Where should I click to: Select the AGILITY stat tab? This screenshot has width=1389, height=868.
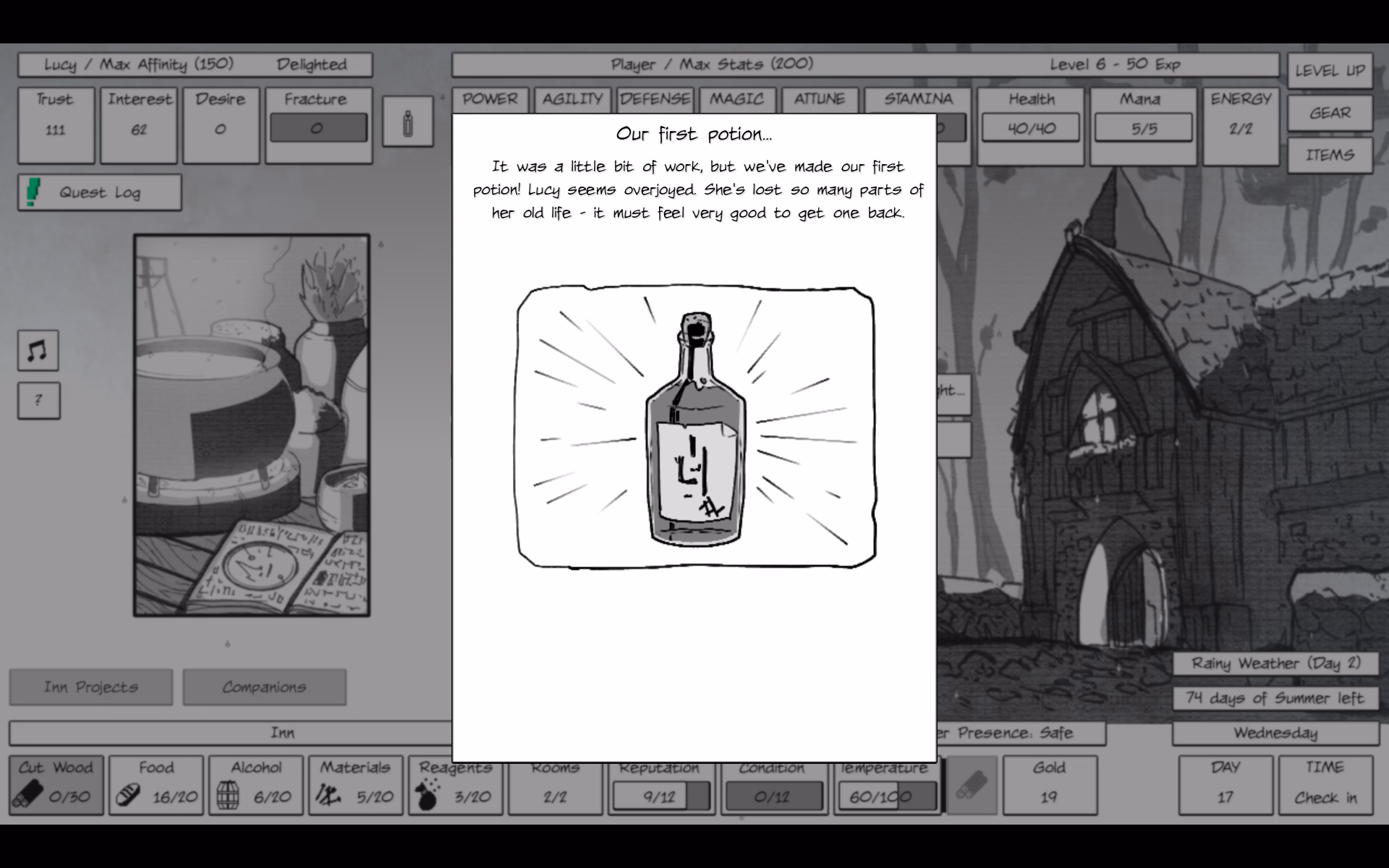[x=572, y=100]
